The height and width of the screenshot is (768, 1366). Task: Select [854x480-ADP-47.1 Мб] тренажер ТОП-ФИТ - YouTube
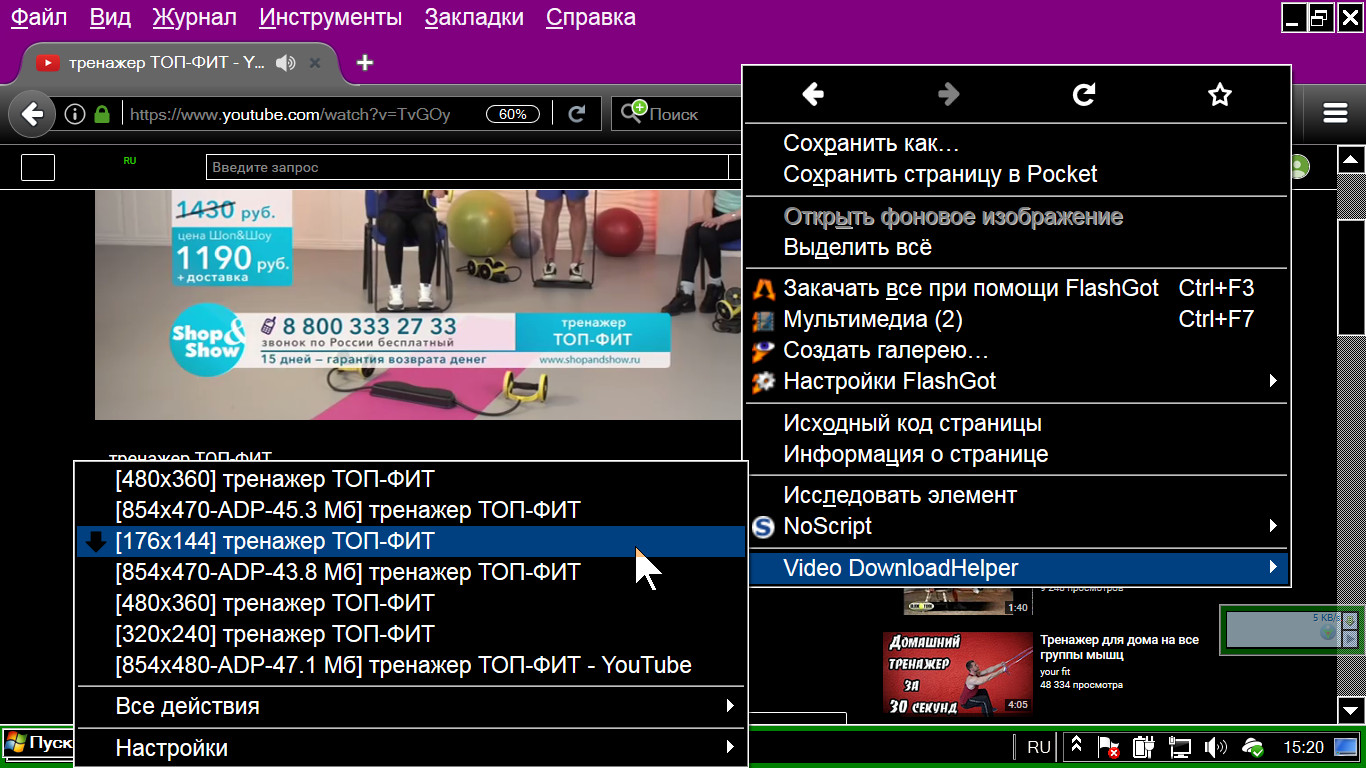pyautogui.click(x=411, y=665)
